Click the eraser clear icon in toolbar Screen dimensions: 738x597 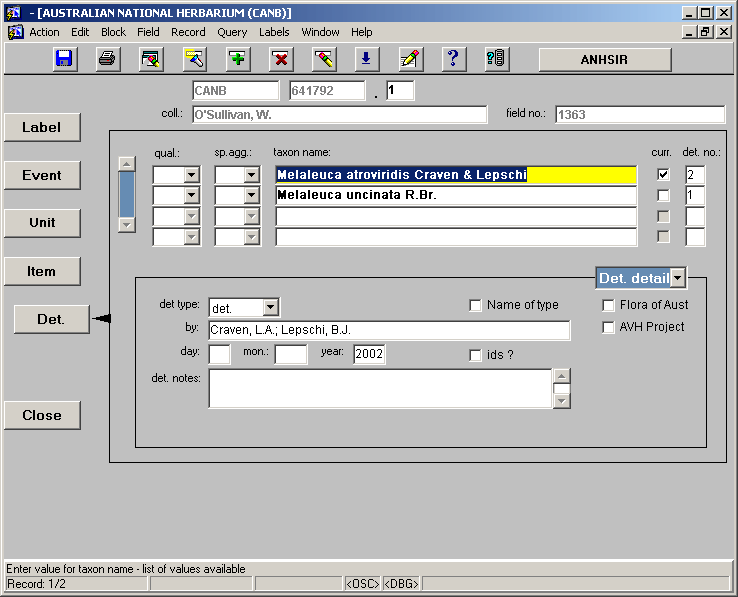tap(323, 59)
